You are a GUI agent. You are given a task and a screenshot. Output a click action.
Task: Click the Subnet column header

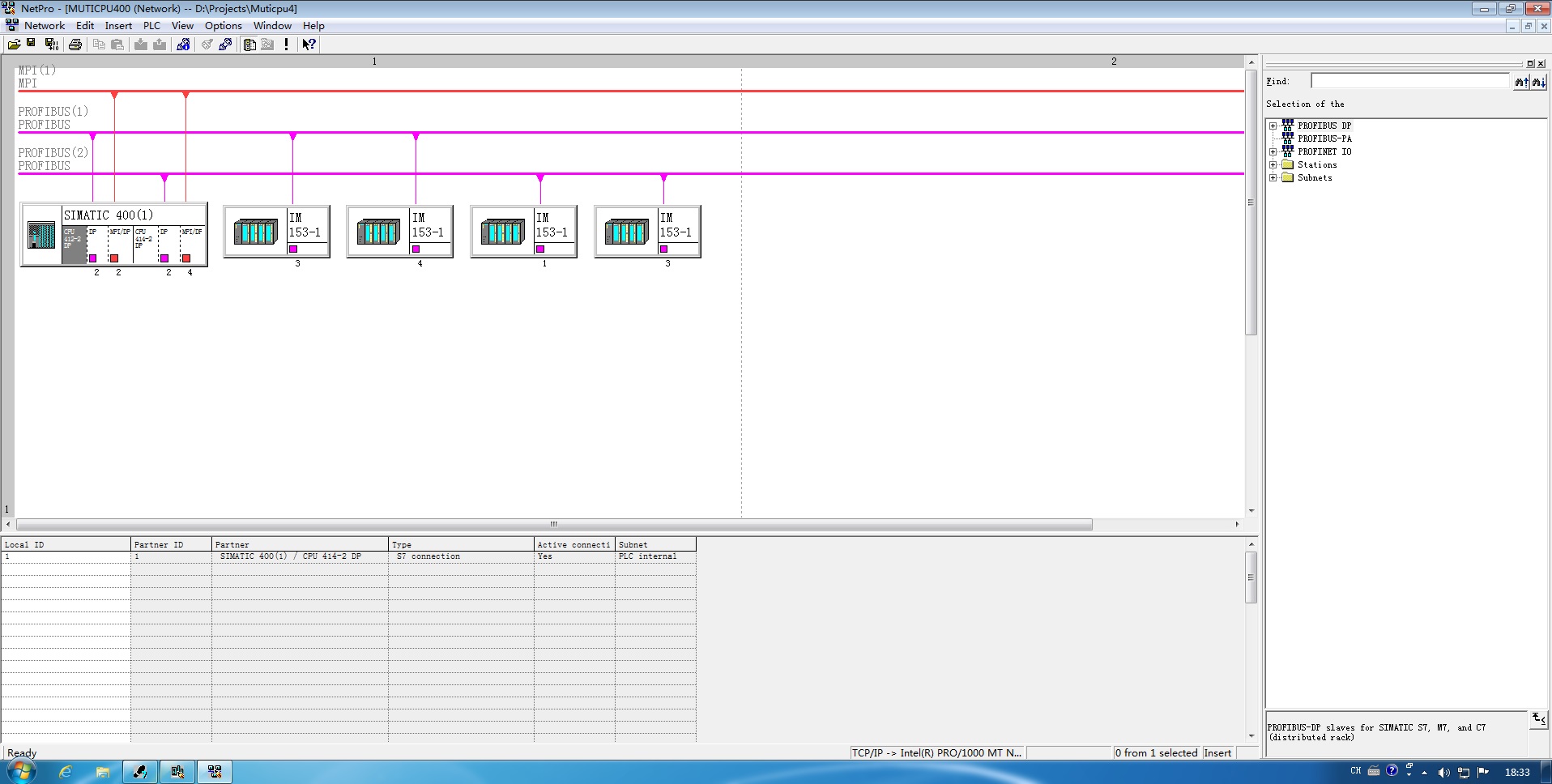[x=655, y=544]
